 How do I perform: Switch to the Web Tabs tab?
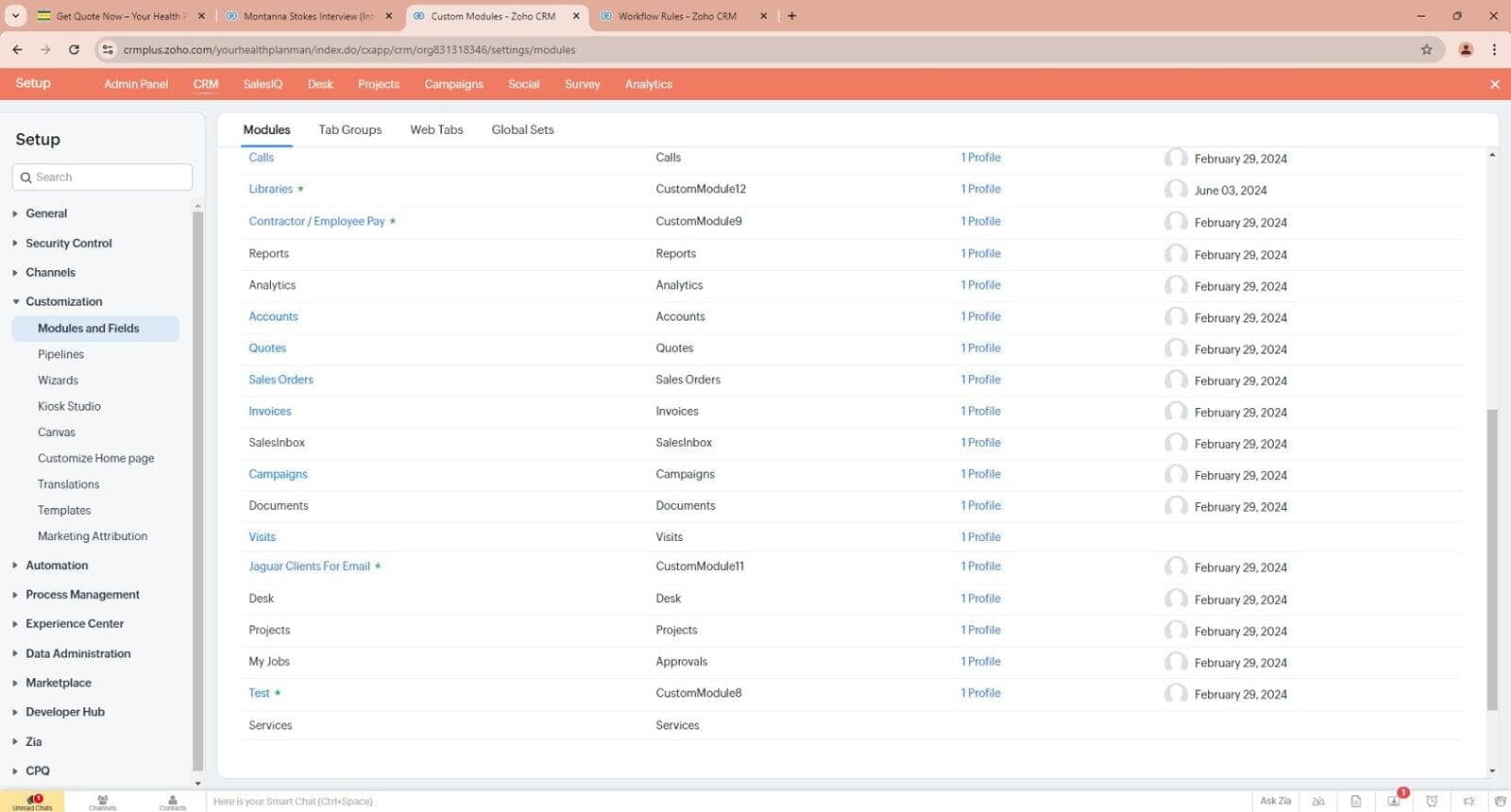coord(436,129)
